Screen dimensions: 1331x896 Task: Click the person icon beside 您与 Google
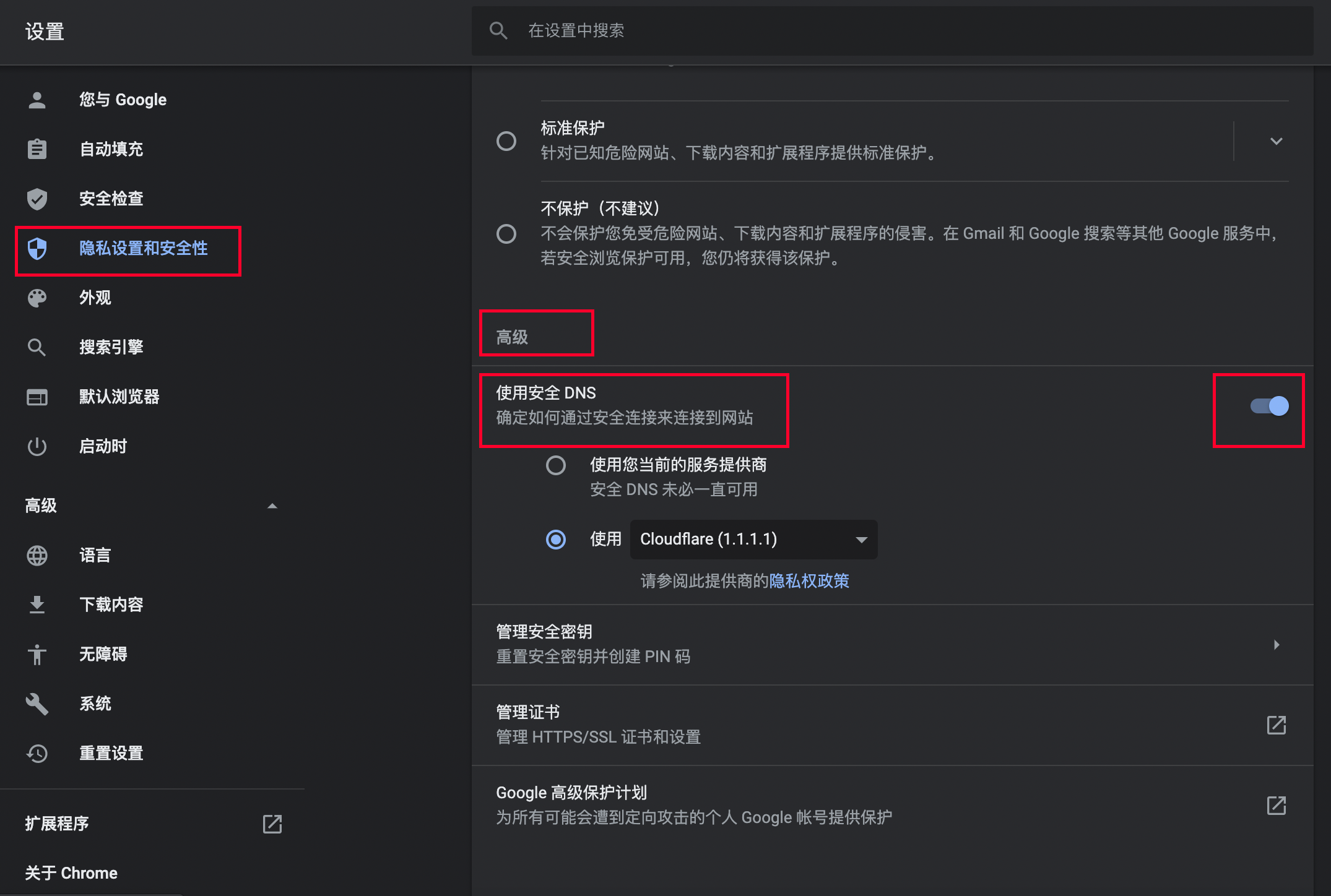pyautogui.click(x=37, y=100)
